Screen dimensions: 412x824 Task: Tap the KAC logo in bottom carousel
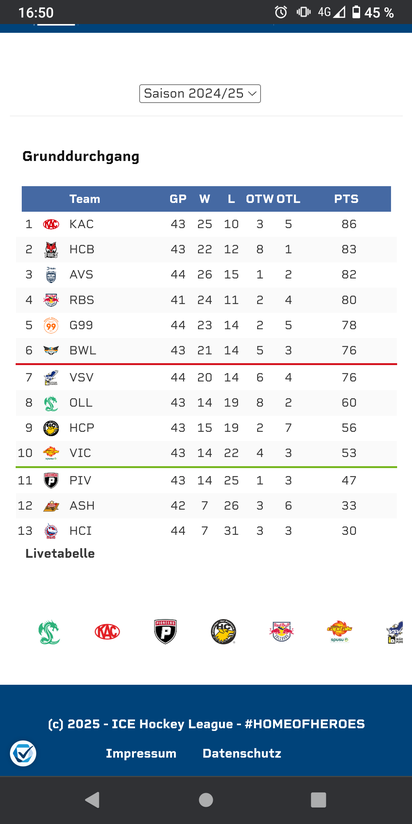(x=107, y=632)
